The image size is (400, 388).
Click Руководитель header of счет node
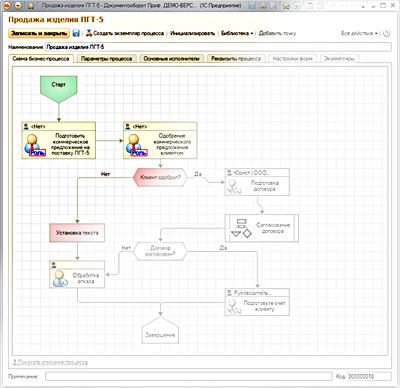coord(257,293)
